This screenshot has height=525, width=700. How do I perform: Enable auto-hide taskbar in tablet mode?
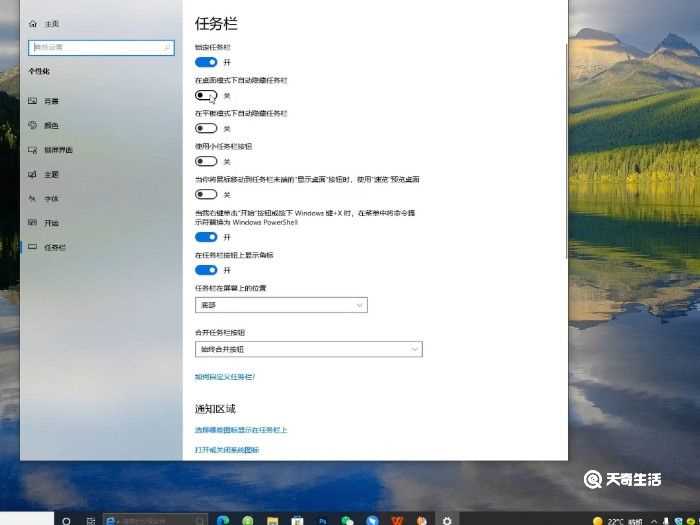pos(206,128)
